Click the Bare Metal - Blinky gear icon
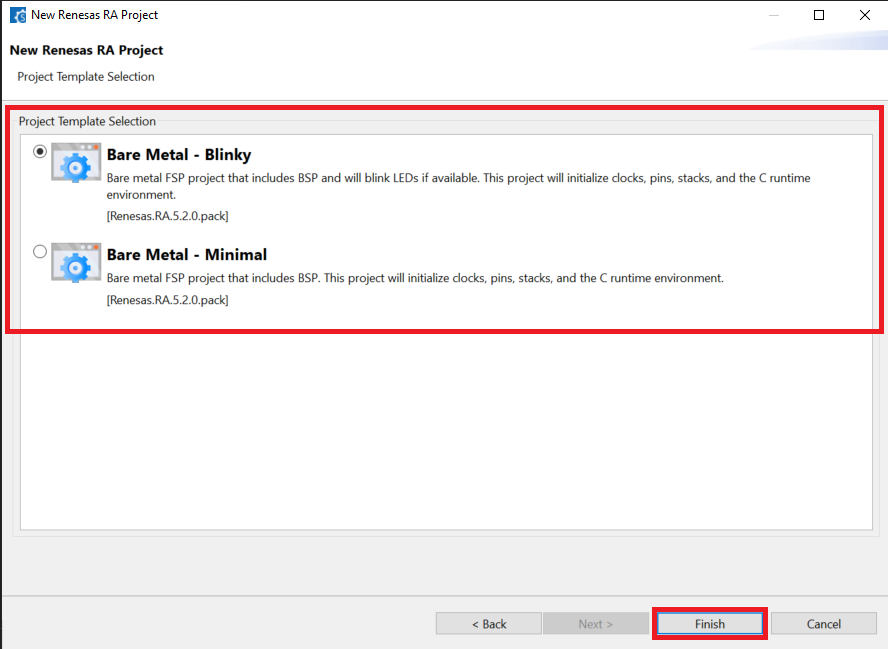Viewport: 888px width, 649px height. (76, 163)
